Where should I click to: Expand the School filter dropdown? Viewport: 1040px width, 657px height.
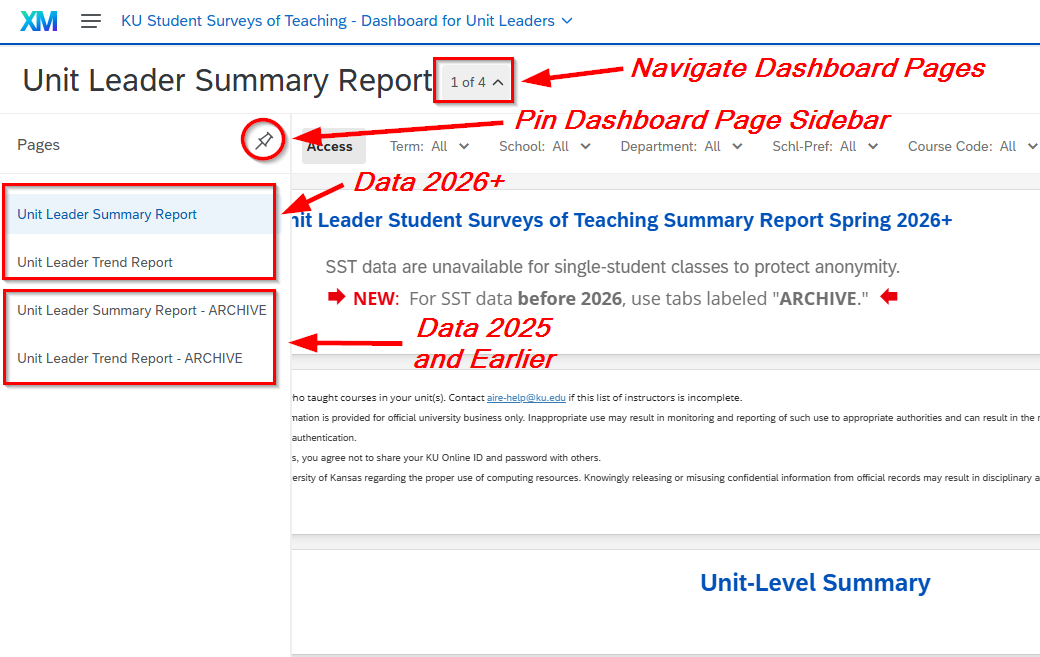click(544, 147)
